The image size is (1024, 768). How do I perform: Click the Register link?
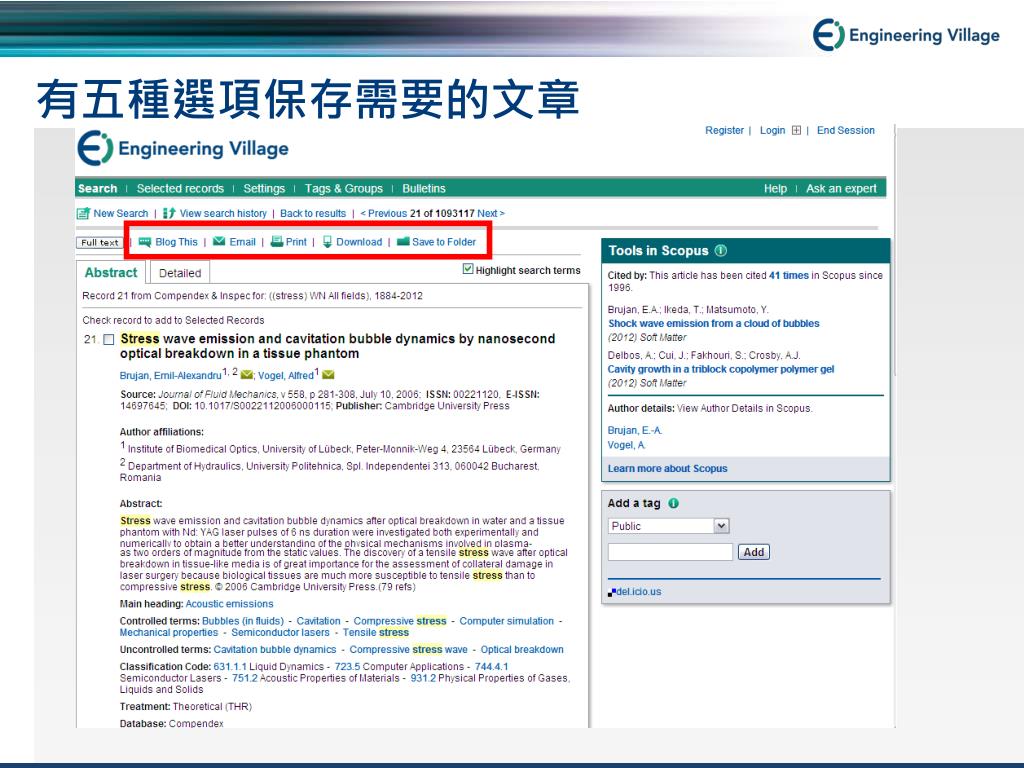click(724, 130)
